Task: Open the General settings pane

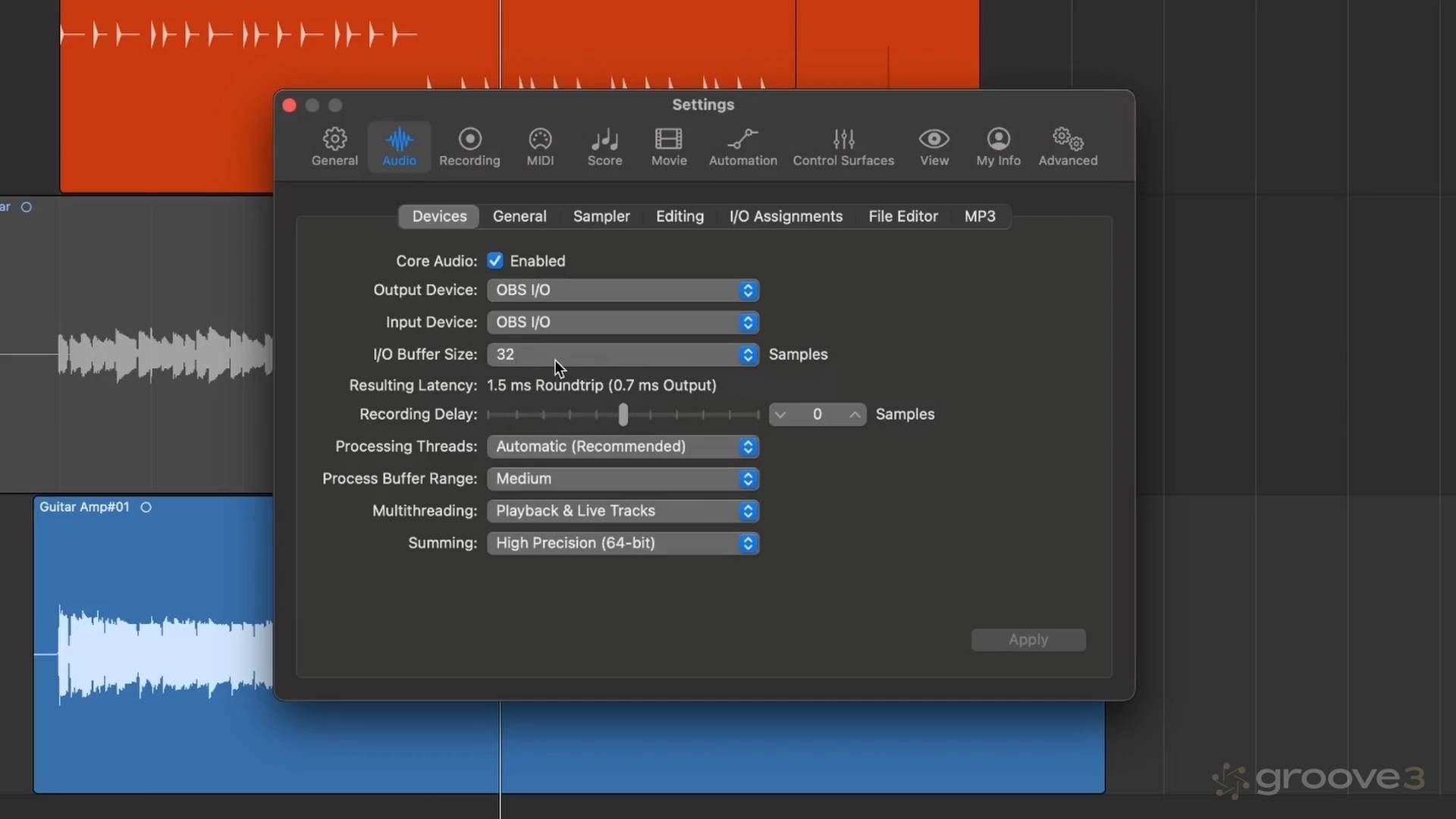Action: tap(334, 146)
